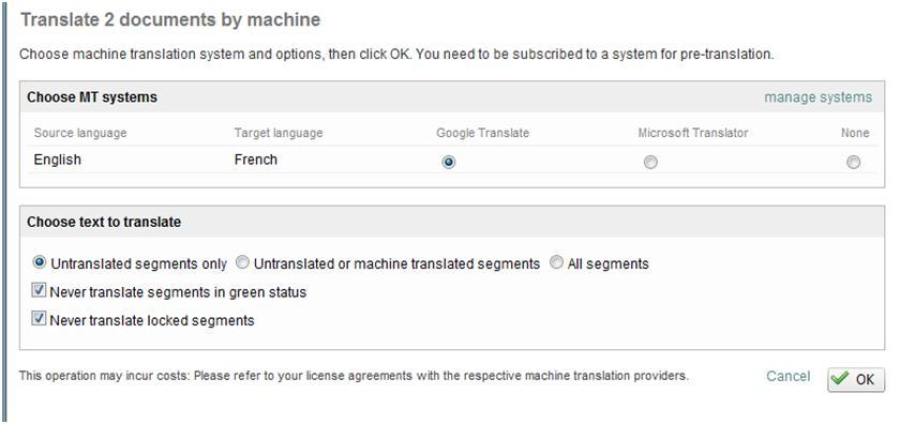Image resolution: width=900 pixels, height=424 pixels.
Task: Click the "None" column header label
Action: point(856,133)
